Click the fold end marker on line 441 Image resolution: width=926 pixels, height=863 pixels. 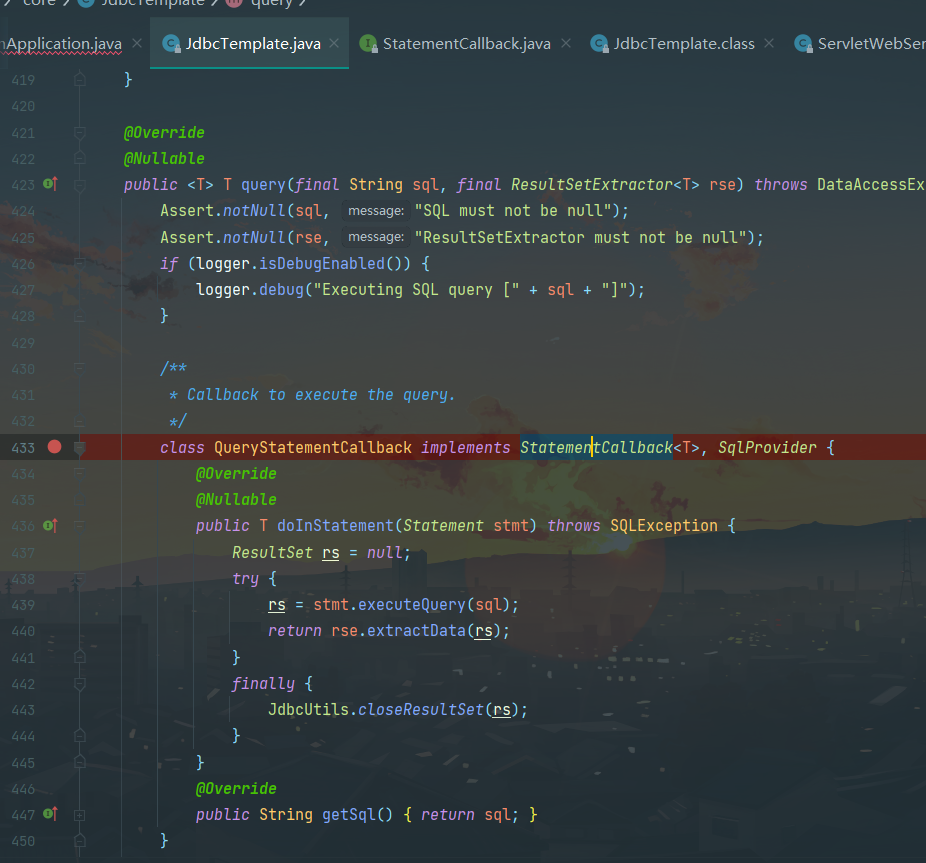(80, 657)
